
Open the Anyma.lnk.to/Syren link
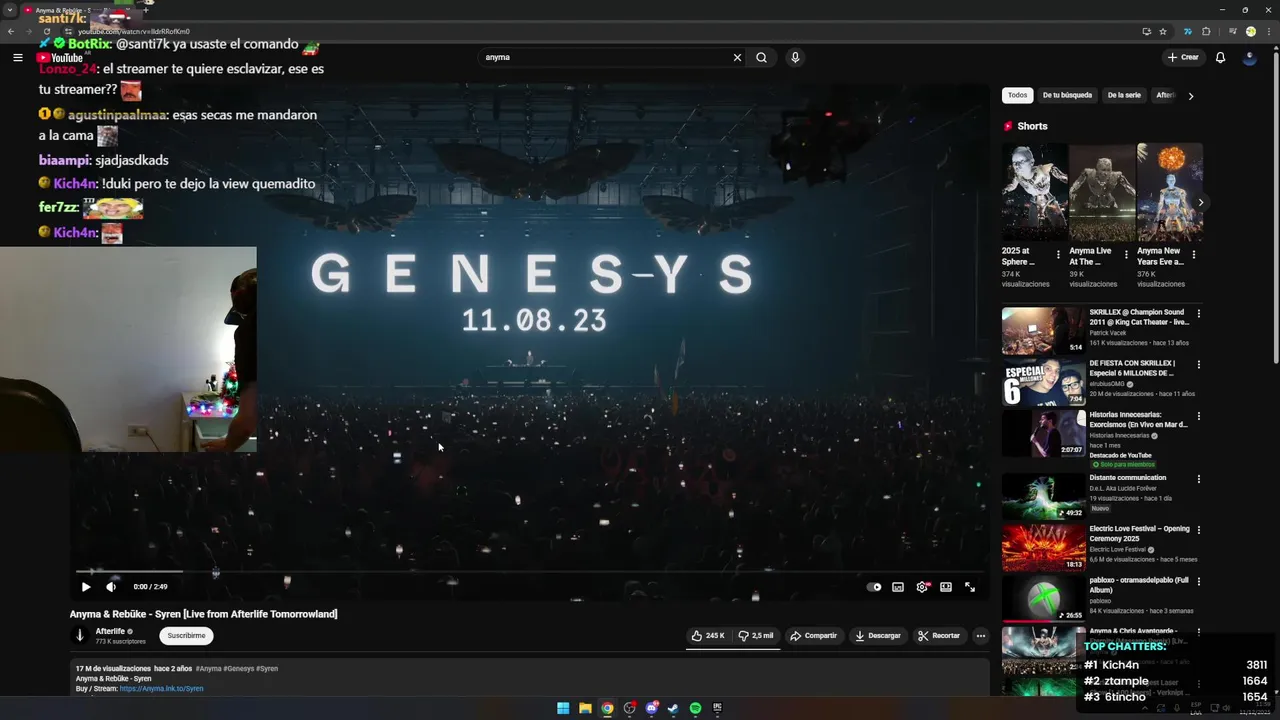click(161, 688)
